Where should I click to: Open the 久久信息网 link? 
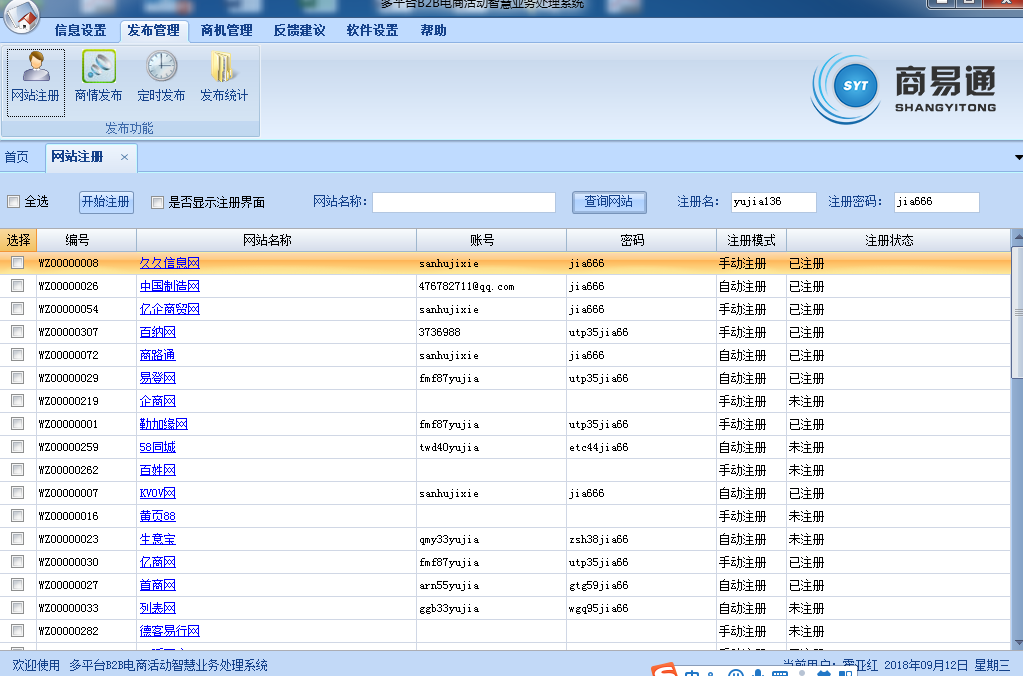point(170,263)
